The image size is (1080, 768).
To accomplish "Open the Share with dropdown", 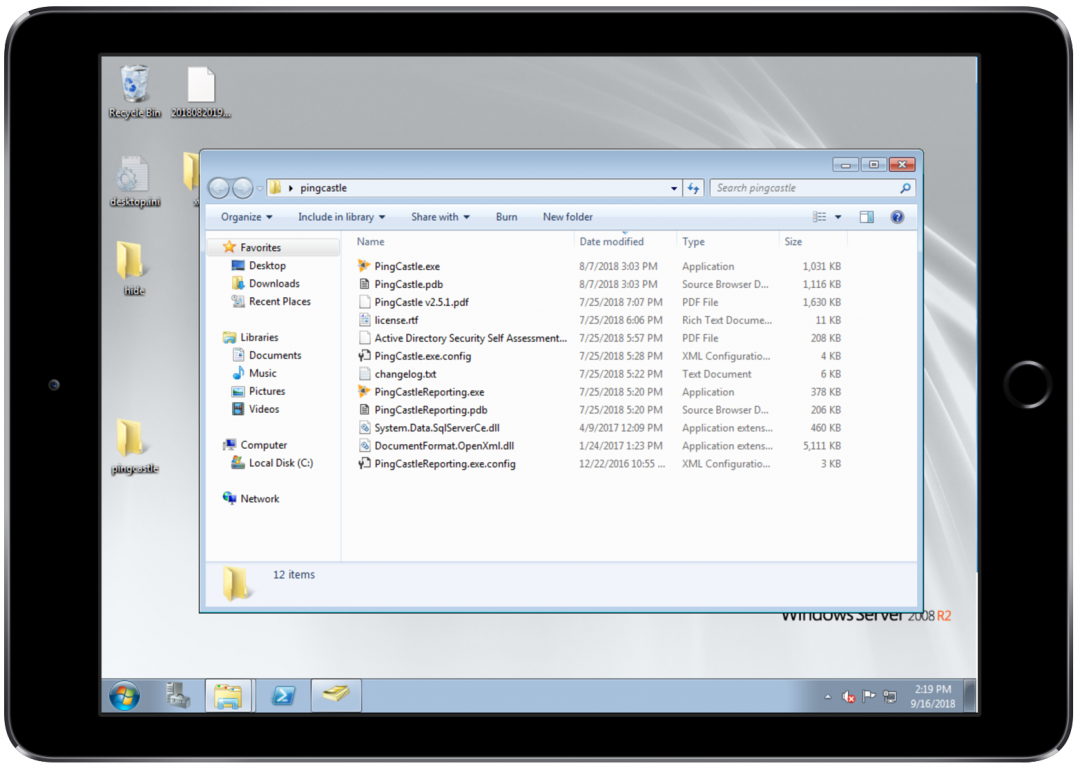I will pyautogui.click(x=440, y=217).
